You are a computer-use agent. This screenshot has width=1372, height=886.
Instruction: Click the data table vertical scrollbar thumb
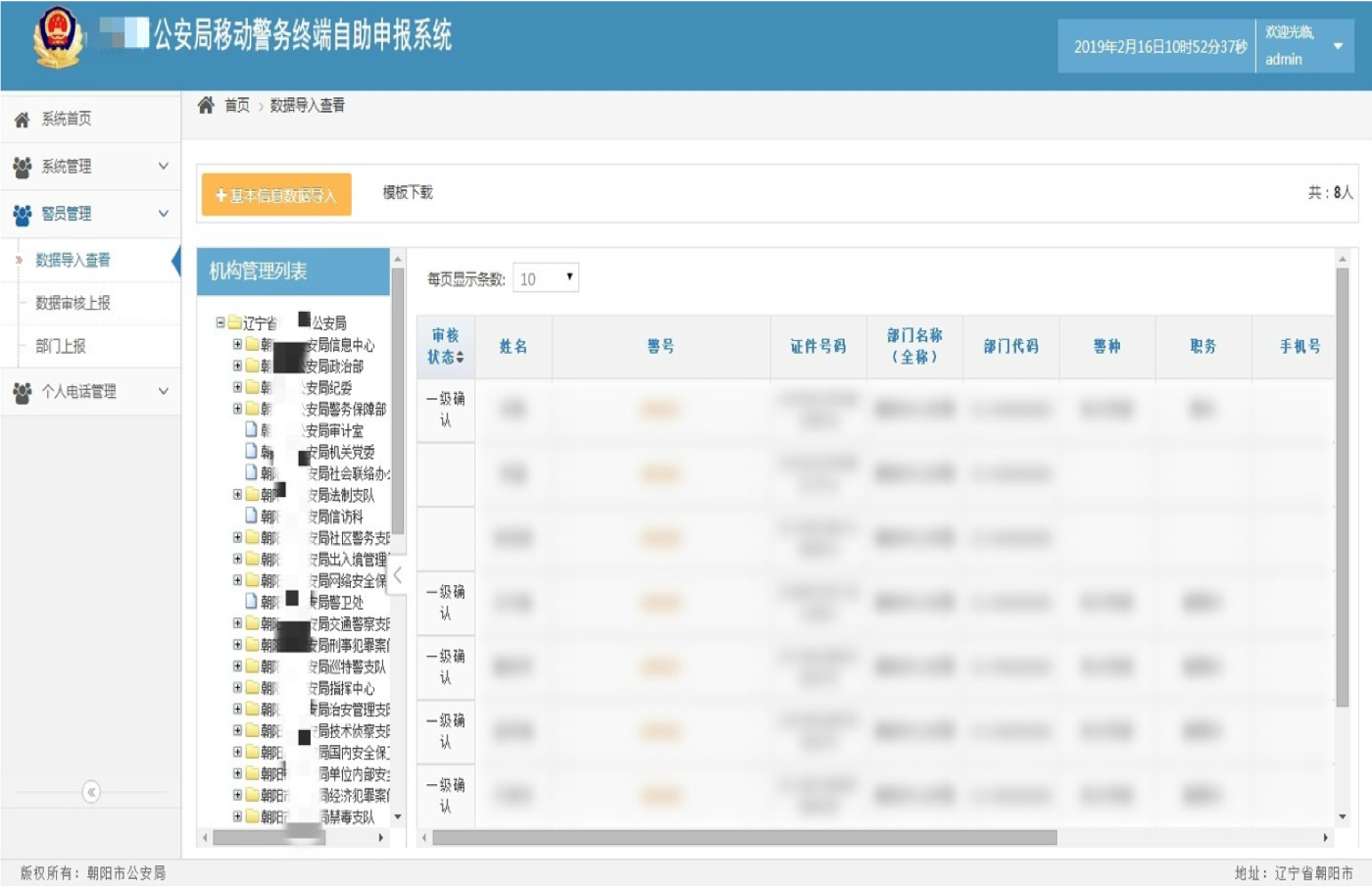coord(1343,486)
